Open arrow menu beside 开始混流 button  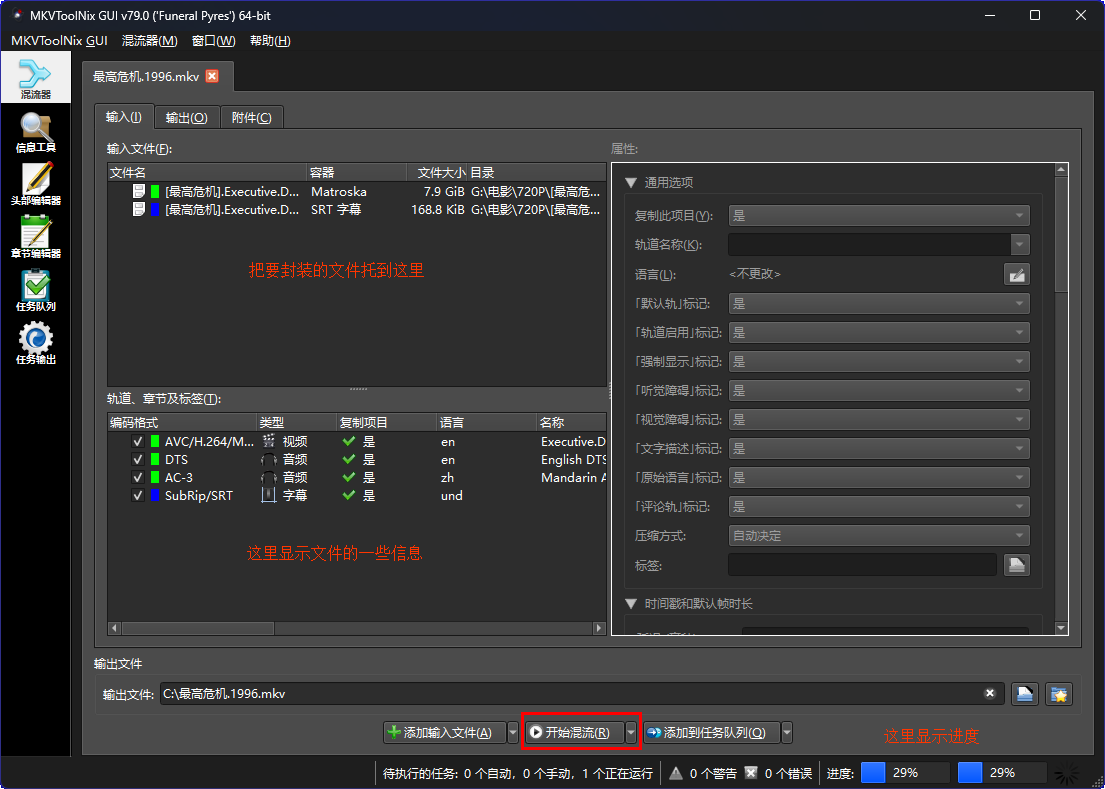click(x=631, y=733)
